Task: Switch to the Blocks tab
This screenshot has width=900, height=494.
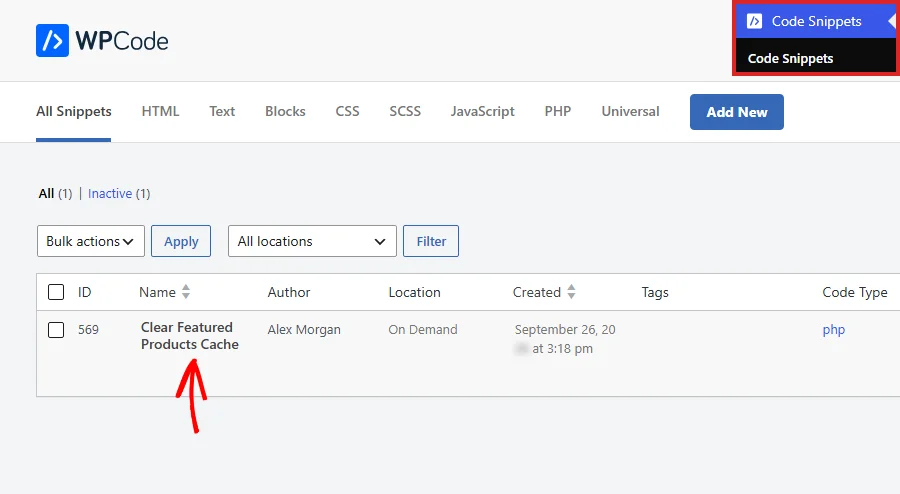Action: [x=285, y=111]
